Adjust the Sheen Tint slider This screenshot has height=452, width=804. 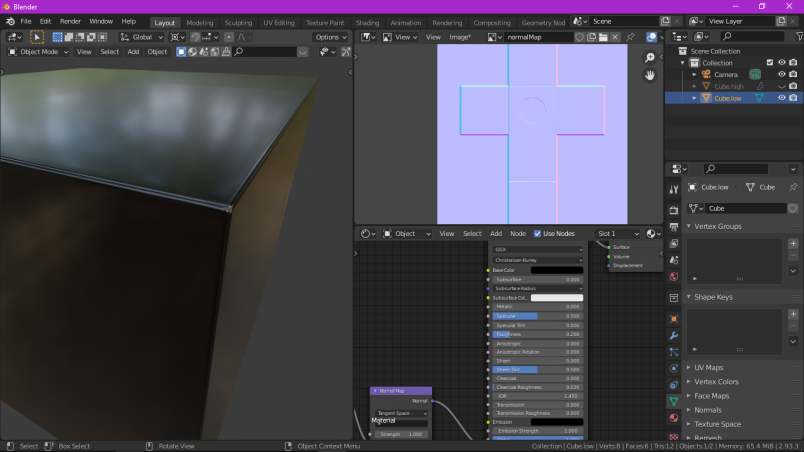pyautogui.click(x=538, y=369)
